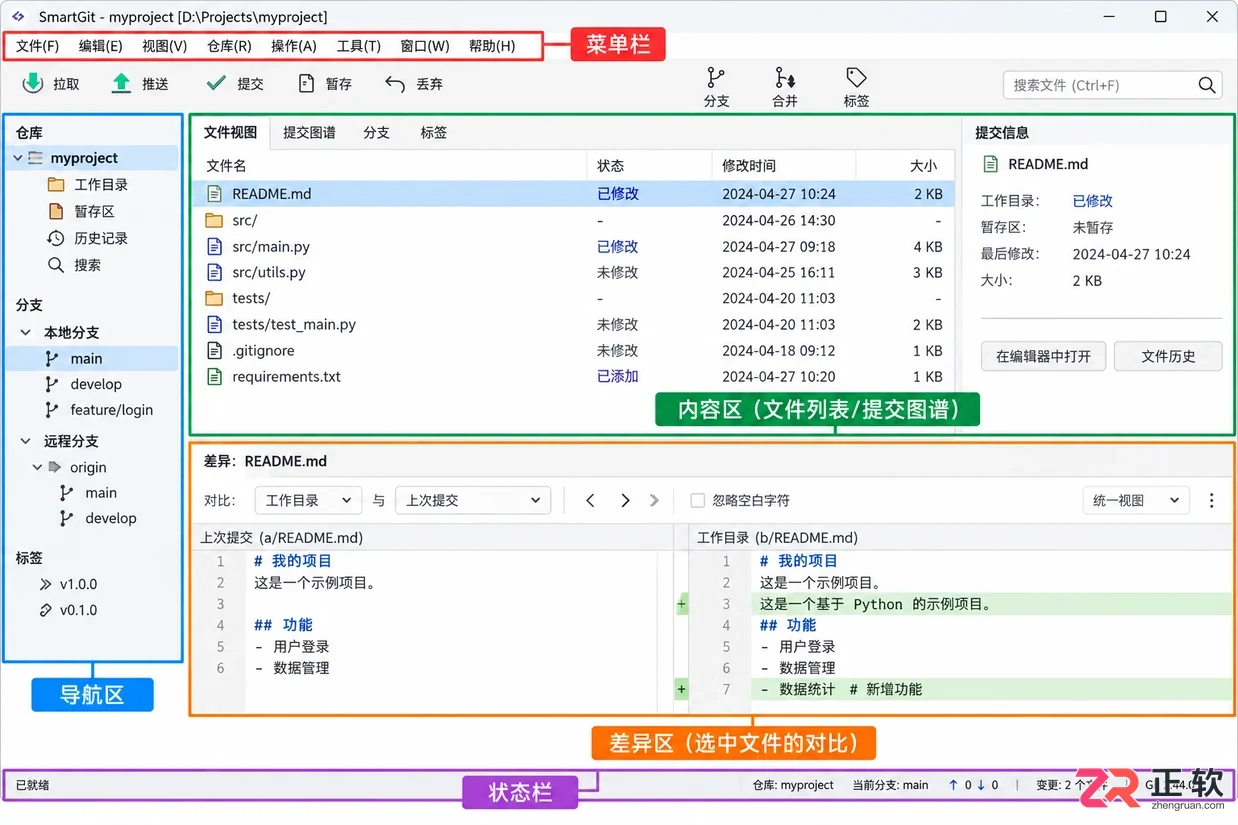Screen dimensions: 1238x825
Task: Switch to the 标签 tab in the content area
Action: tap(434, 132)
